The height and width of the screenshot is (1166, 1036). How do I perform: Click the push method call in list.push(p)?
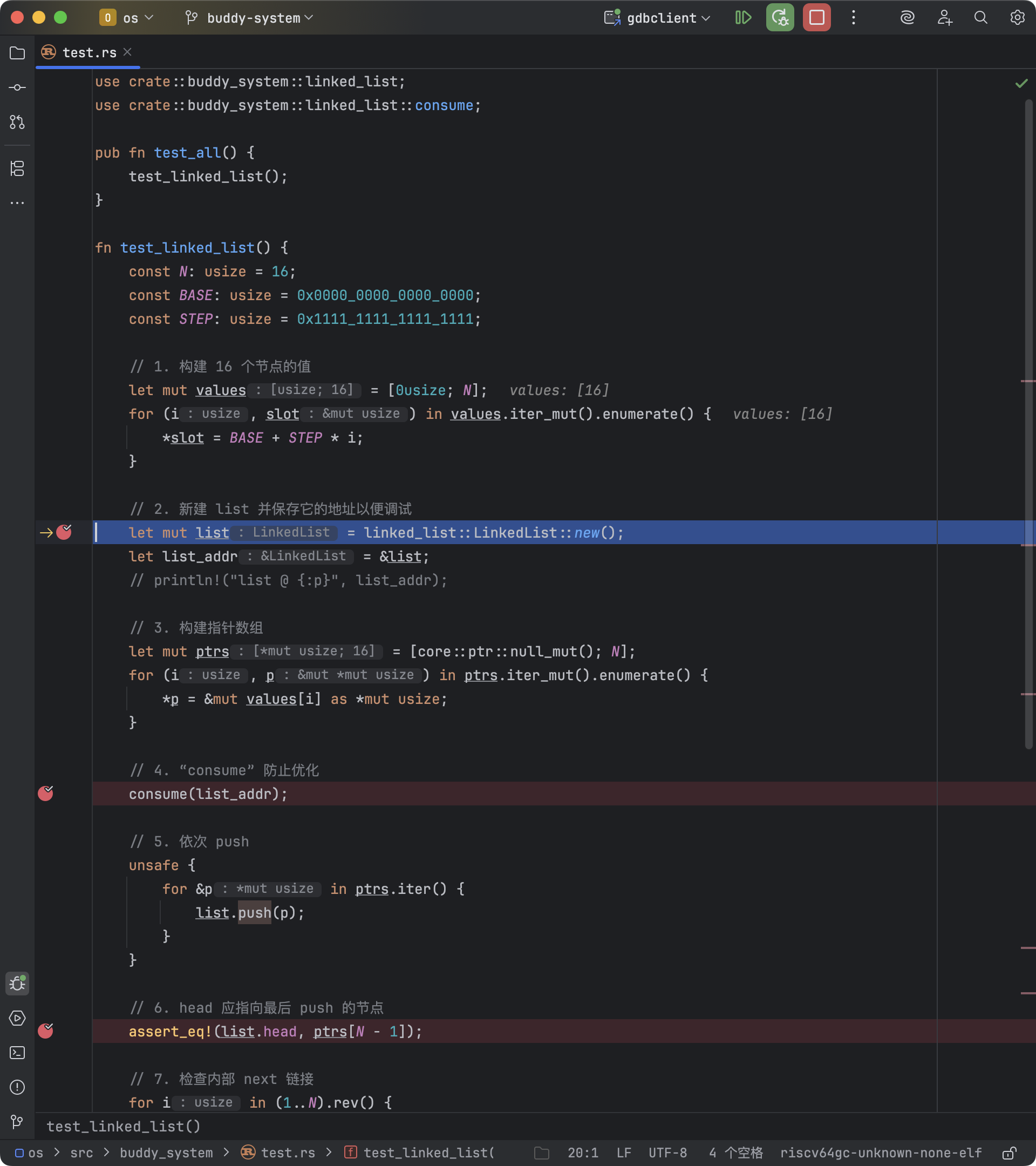coord(254,913)
